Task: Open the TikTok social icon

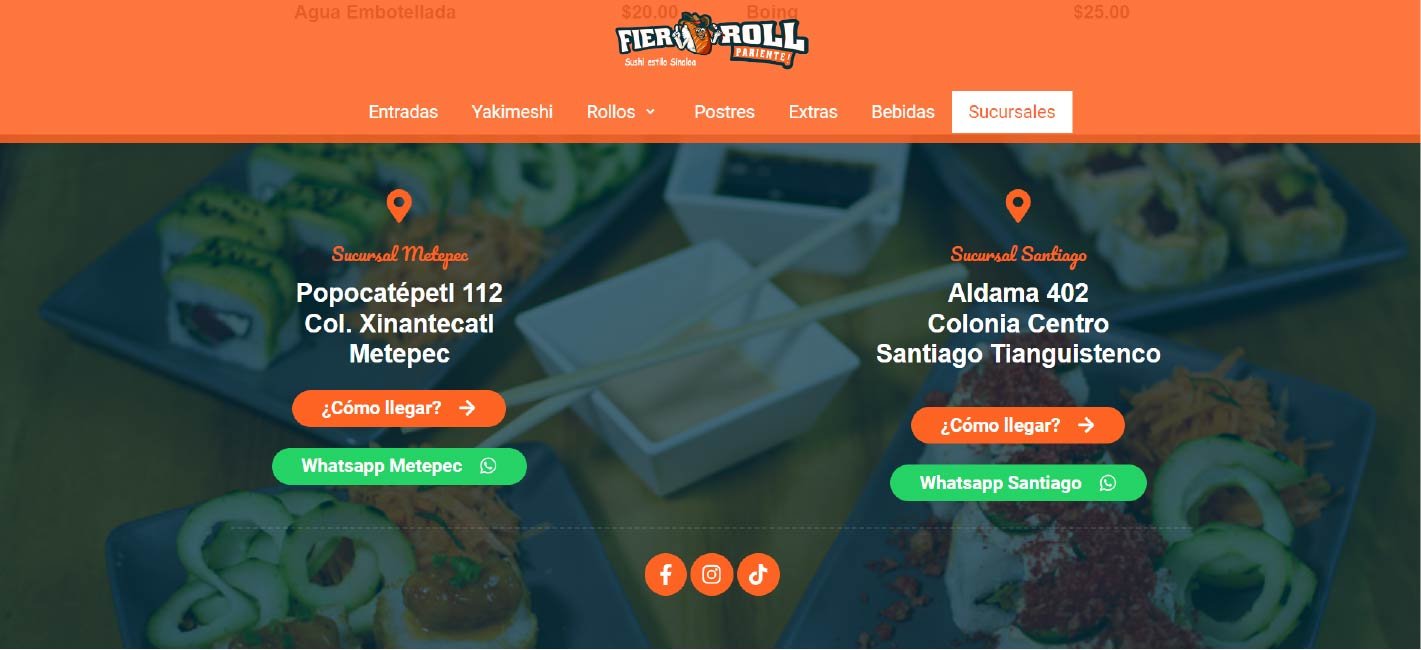Action: tap(758, 574)
